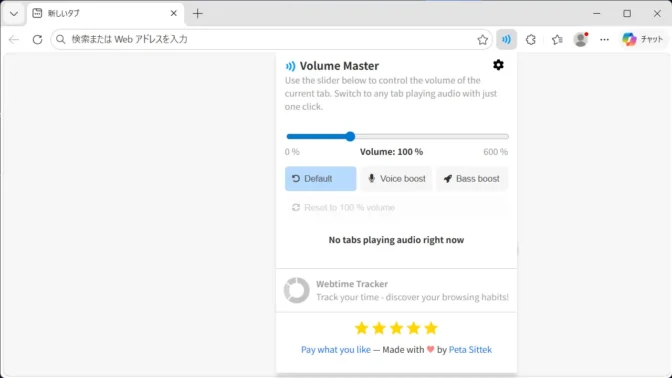672x378 pixels.
Task: Expand the tab actions chevron menu
Action: pyautogui.click(x=14, y=14)
